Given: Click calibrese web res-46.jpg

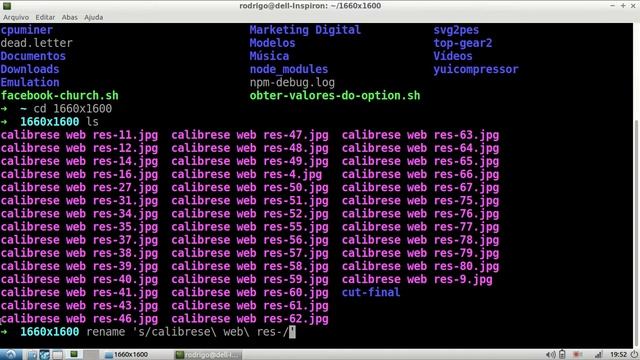Looking at the screenshot, I should click(x=79, y=318).
